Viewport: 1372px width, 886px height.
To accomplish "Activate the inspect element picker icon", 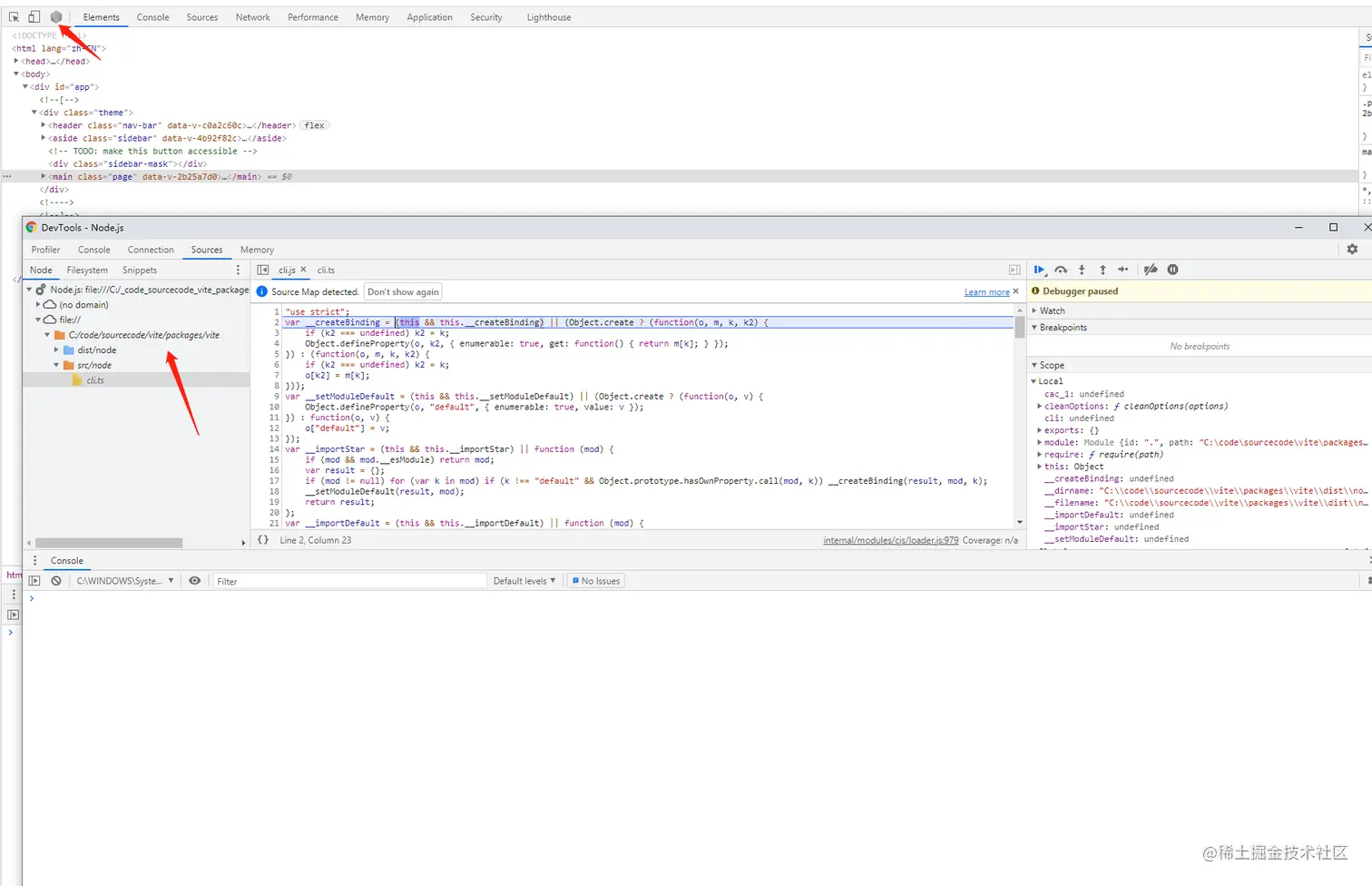I will 14,16.
